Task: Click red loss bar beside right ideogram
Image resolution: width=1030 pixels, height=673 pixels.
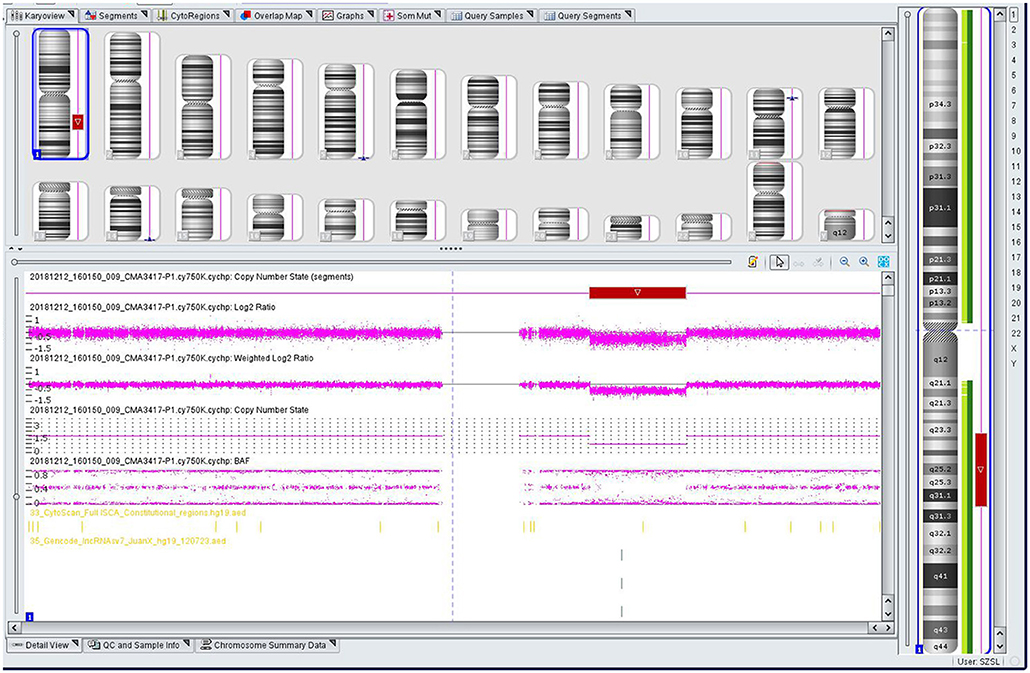Action: (x=981, y=469)
